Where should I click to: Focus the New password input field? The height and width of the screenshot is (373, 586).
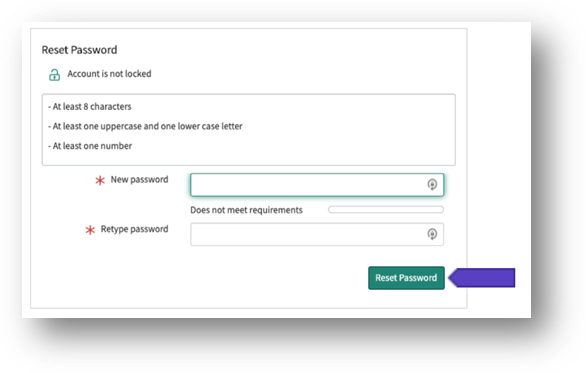[317, 185]
